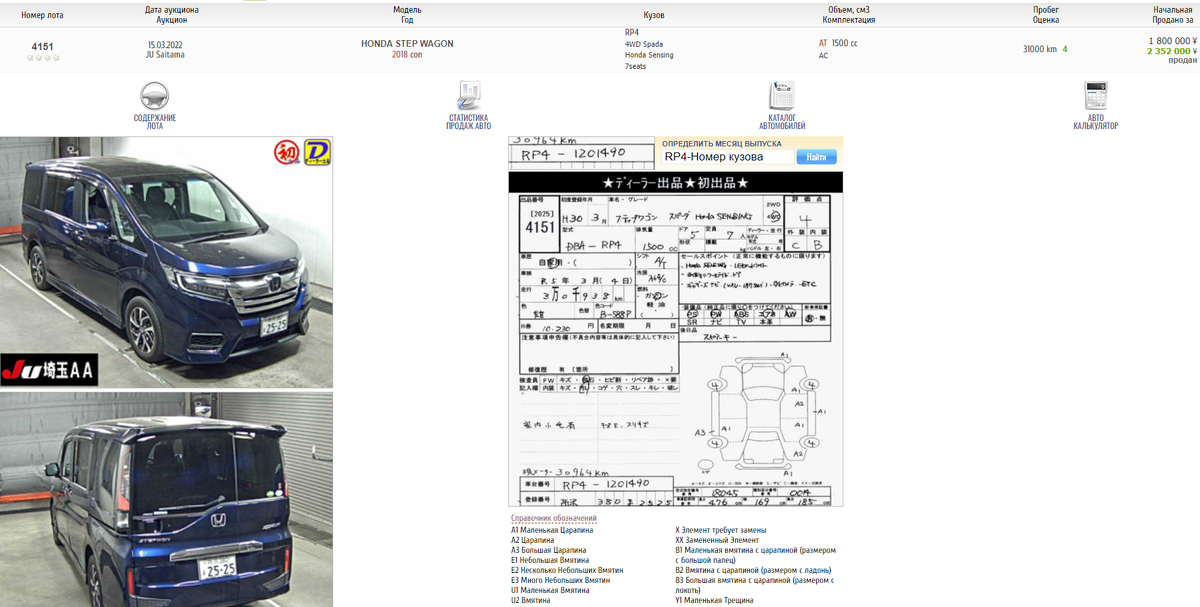Click the A3 Большая Царапина legend entry
The width and height of the screenshot is (1200, 607).
coord(548,550)
